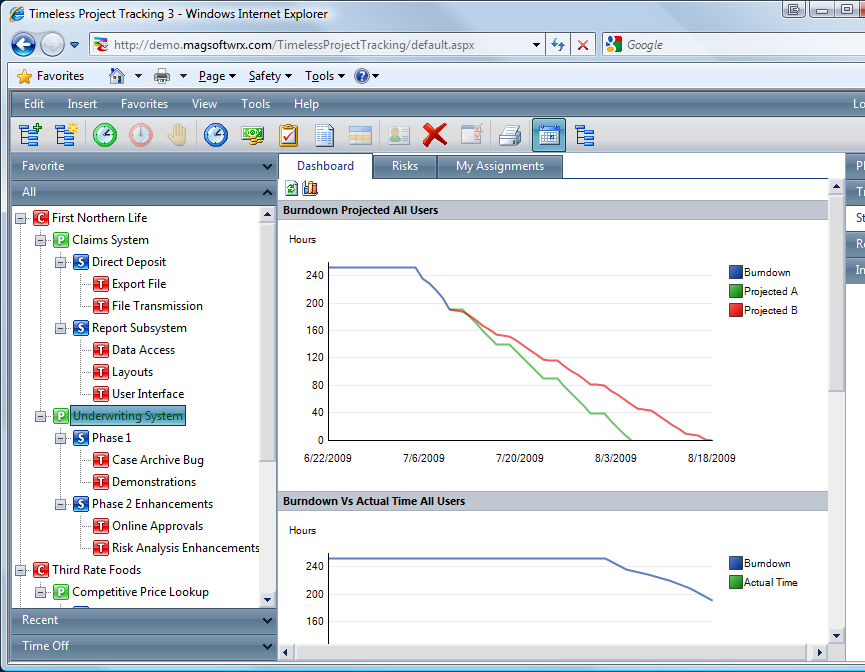
Task: Click the green clock start timer icon
Action: point(105,135)
